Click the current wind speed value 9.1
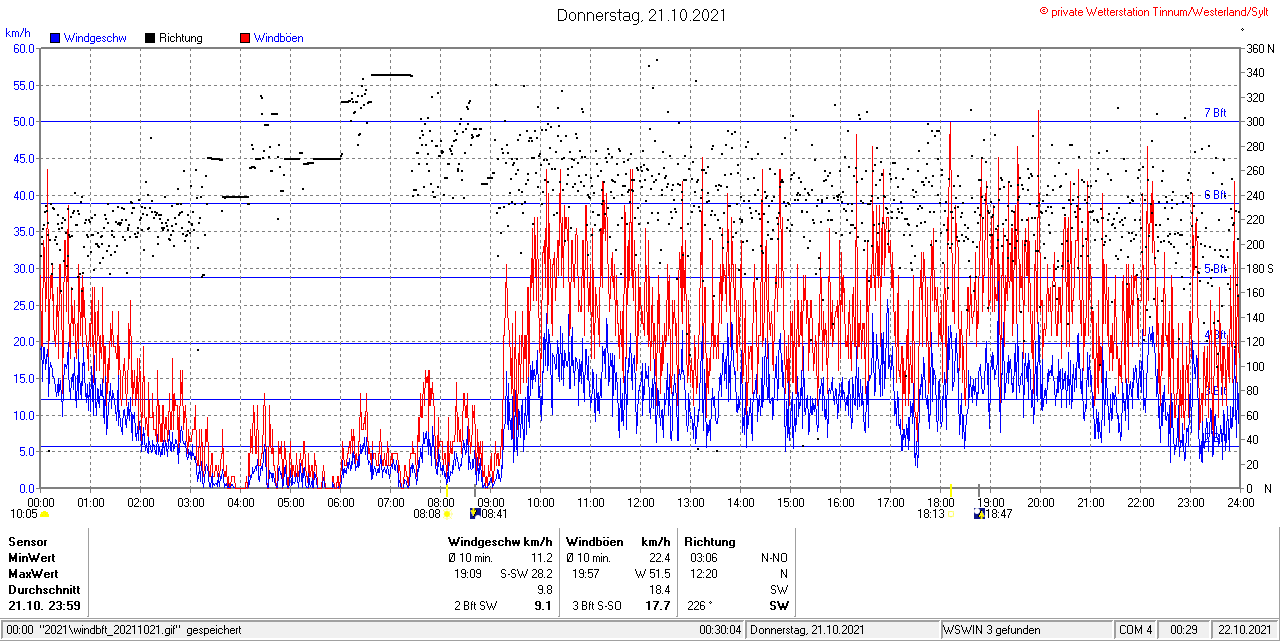1280x641 pixels. pyautogui.click(x=543, y=606)
